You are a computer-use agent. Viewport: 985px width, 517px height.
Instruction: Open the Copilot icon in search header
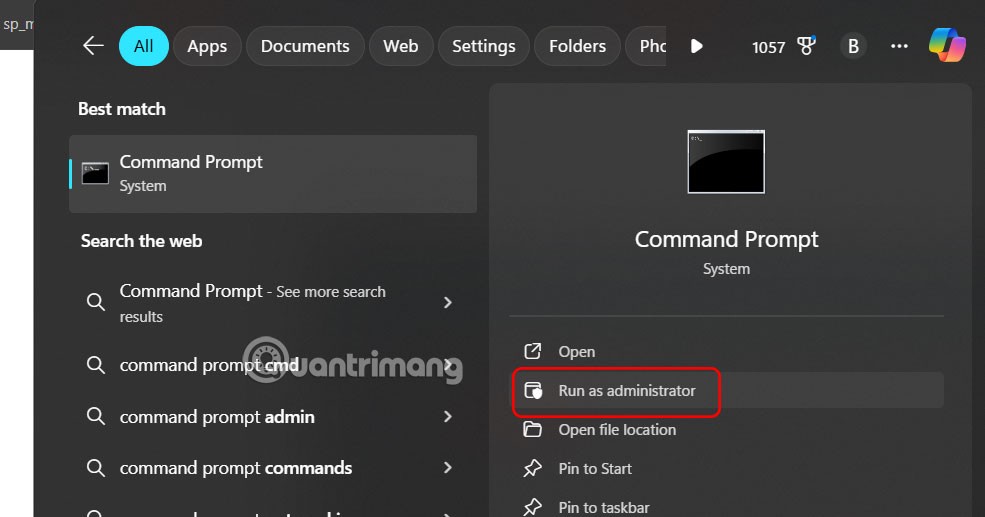click(946, 46)
